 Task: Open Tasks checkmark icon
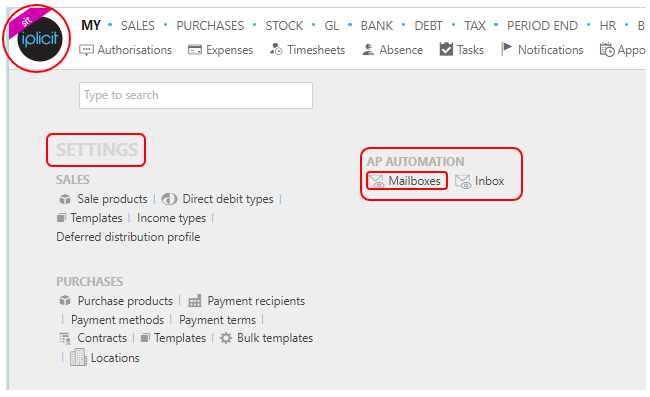coord(446,49)
